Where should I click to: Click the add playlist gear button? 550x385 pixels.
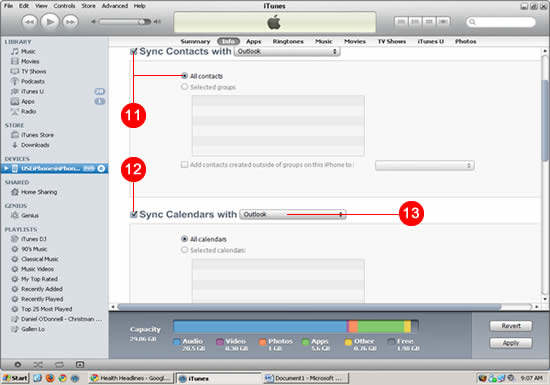(18, 365)
